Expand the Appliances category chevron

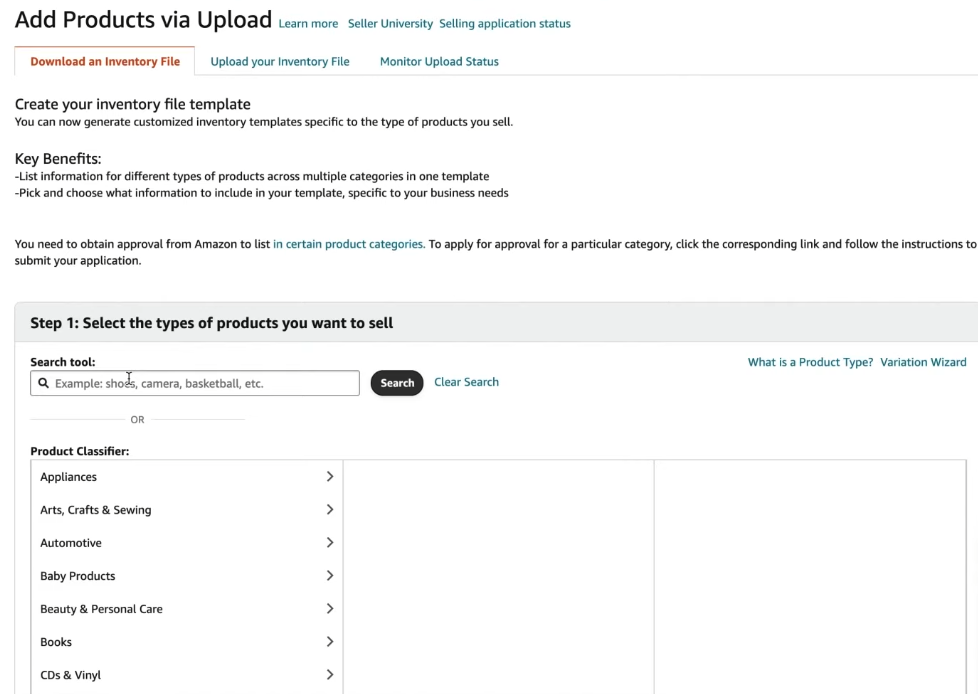(330, 476)
